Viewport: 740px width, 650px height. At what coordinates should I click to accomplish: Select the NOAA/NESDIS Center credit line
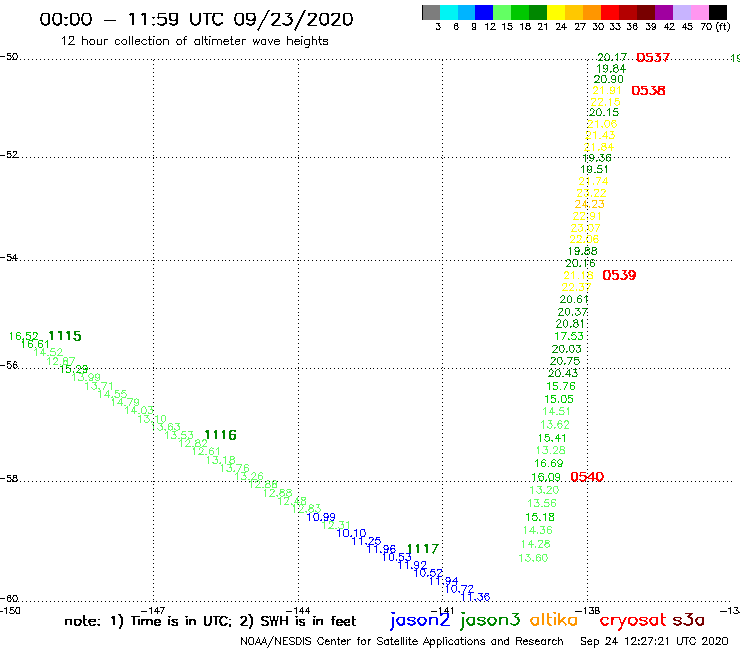pos(402,642)
